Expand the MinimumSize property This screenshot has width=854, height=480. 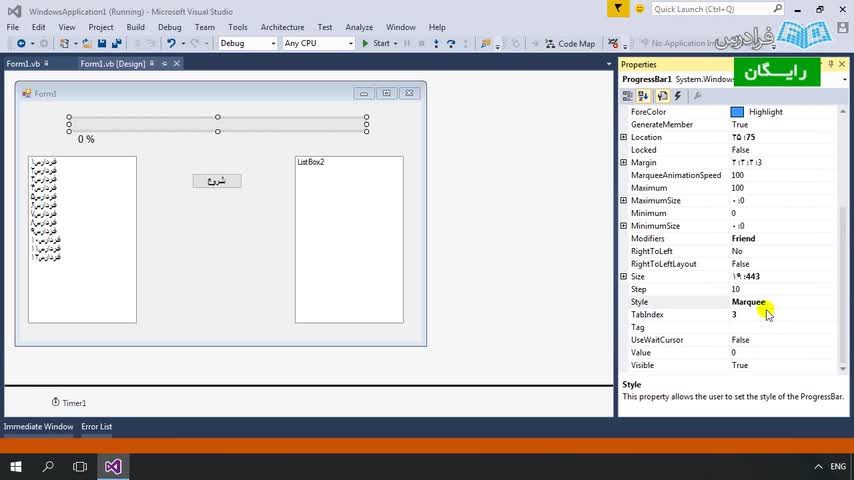[624, 226]
